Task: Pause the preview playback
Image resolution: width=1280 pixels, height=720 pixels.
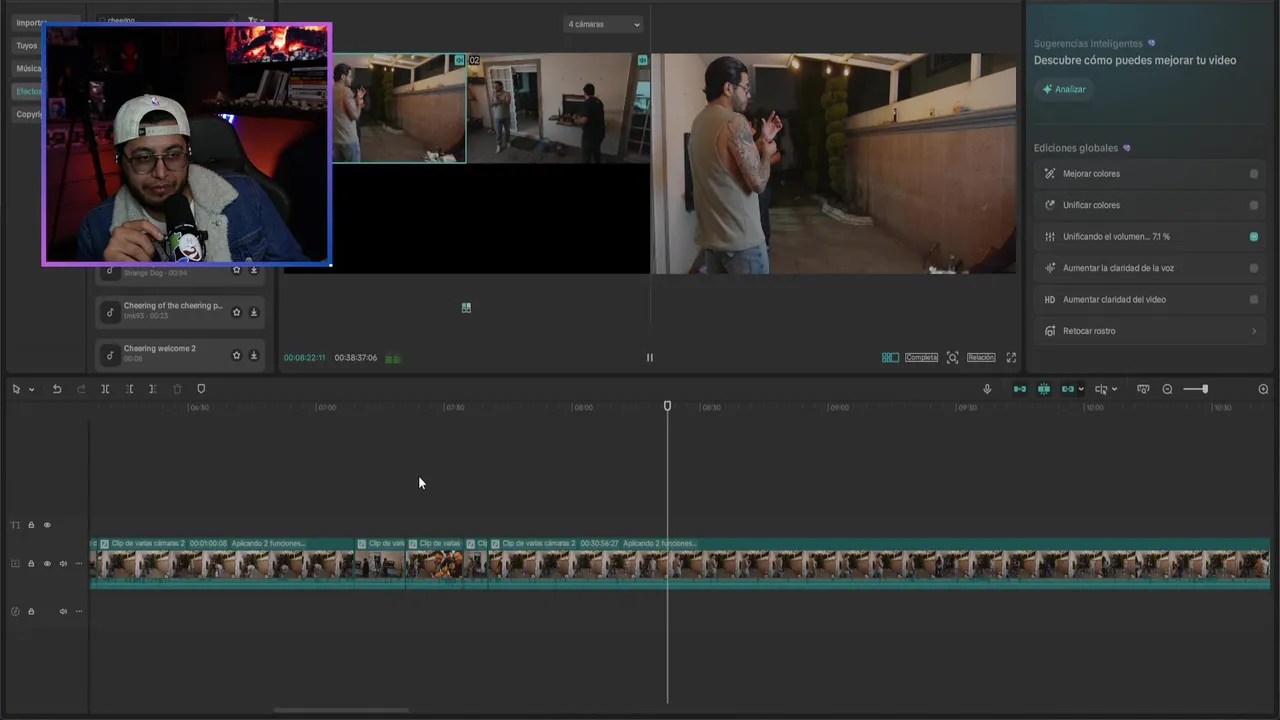Action: [x=649, y=357]
